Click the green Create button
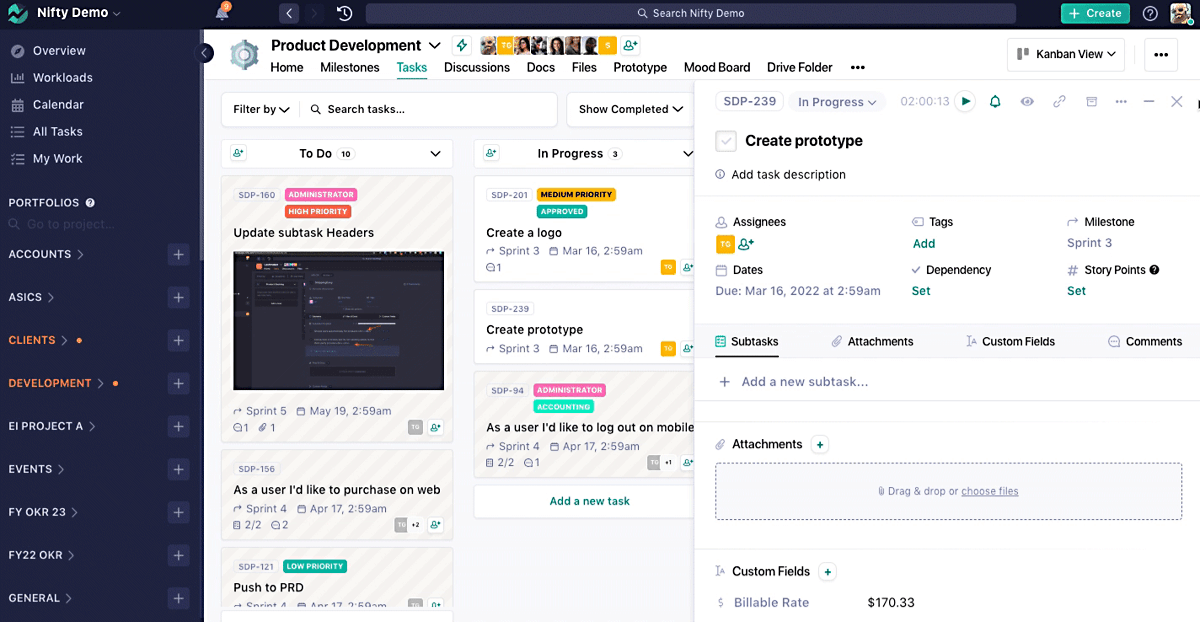 [1095, 13]
